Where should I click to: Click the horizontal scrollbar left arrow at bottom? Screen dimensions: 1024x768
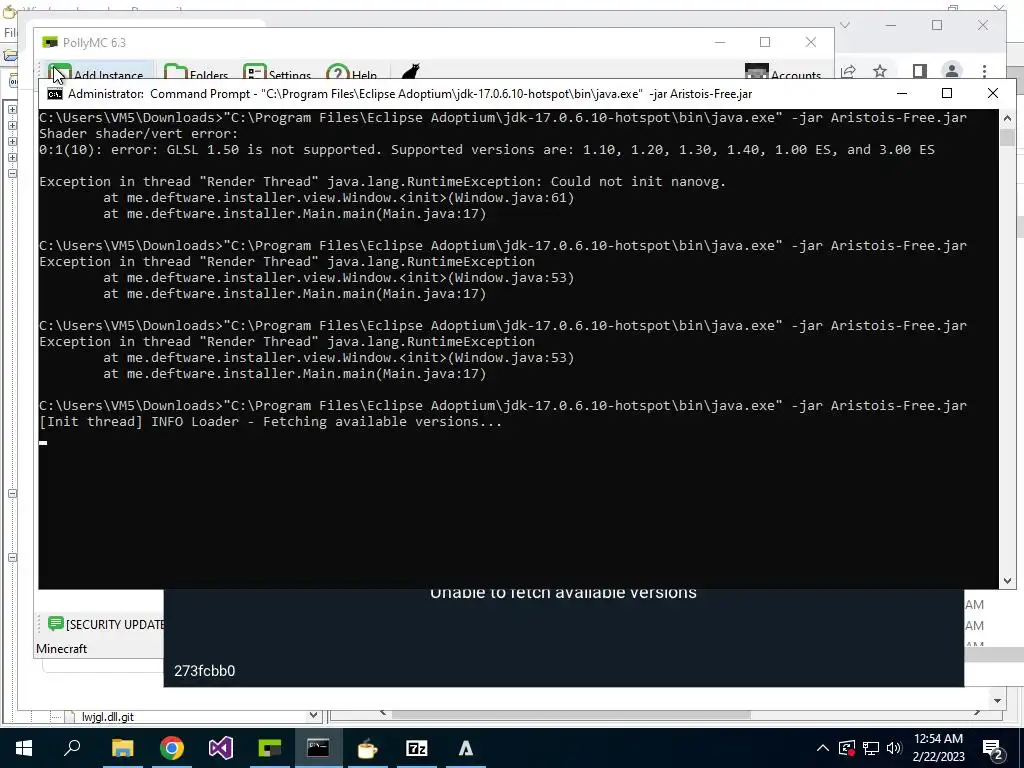coord(383,713)
